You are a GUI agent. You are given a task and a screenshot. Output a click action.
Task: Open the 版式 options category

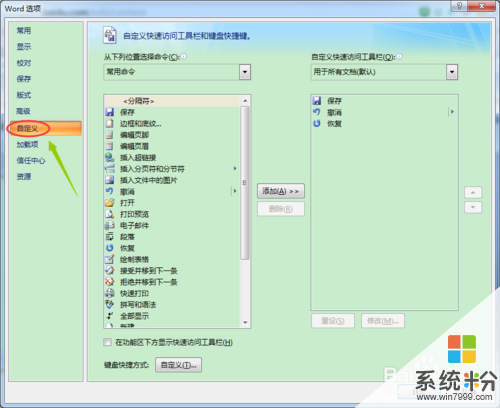click(x=24, y=95)
